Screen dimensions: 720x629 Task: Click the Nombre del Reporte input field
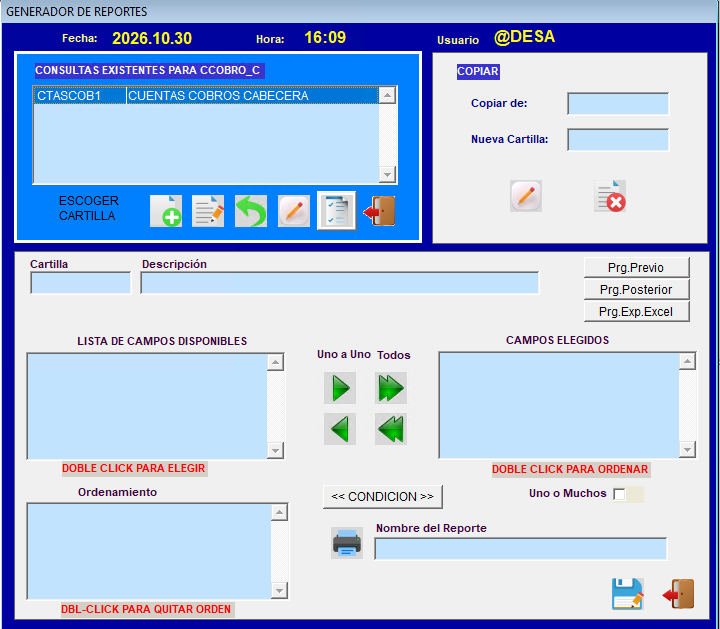click(521, 549)
